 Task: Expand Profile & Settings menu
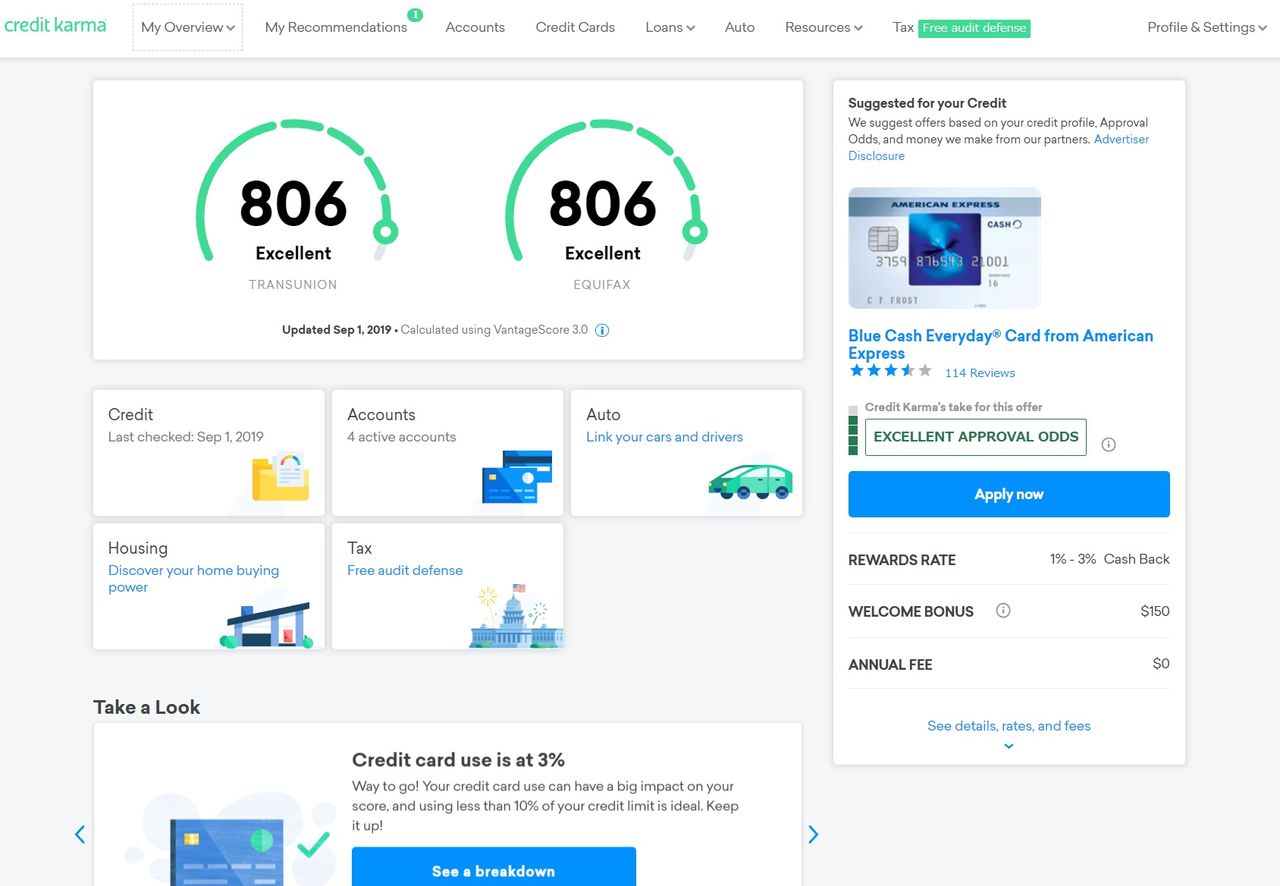coord(1207,27)
